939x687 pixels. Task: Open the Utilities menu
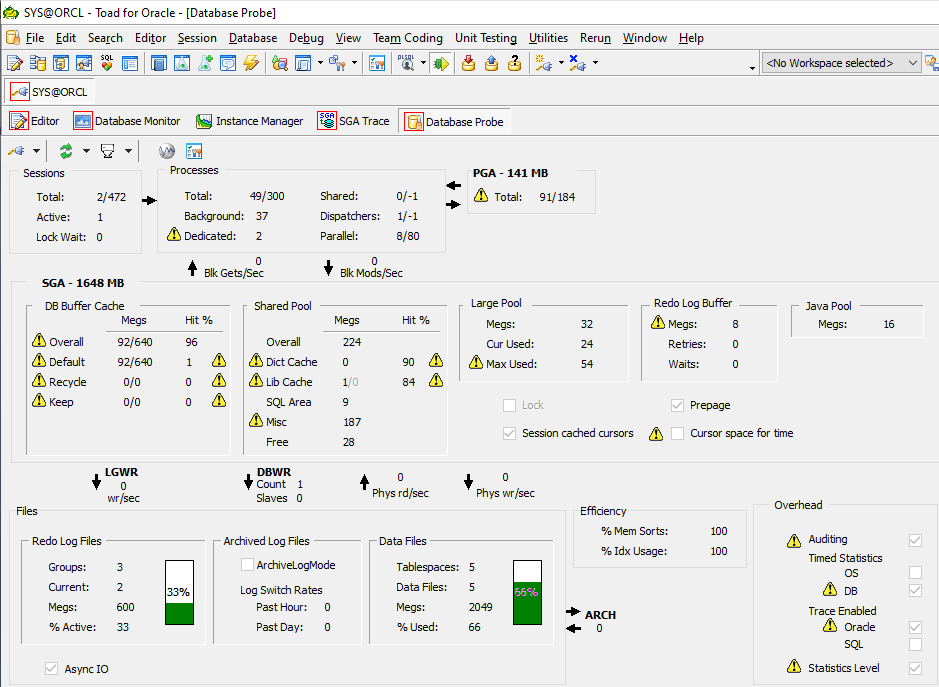click(x=548, y=38)
